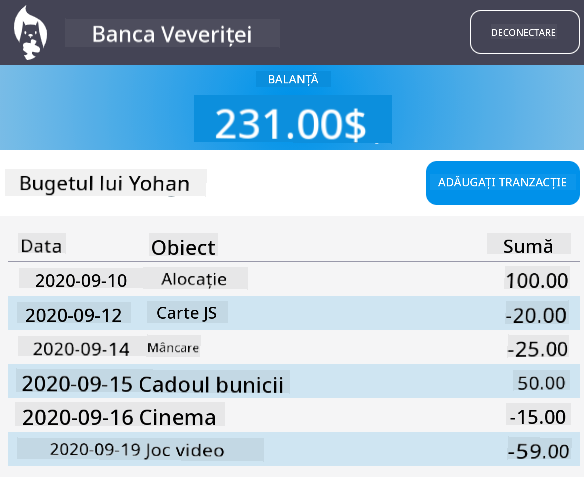Click the BALANȚĂ label
The image size is (584, 500).
coord(293,79)
